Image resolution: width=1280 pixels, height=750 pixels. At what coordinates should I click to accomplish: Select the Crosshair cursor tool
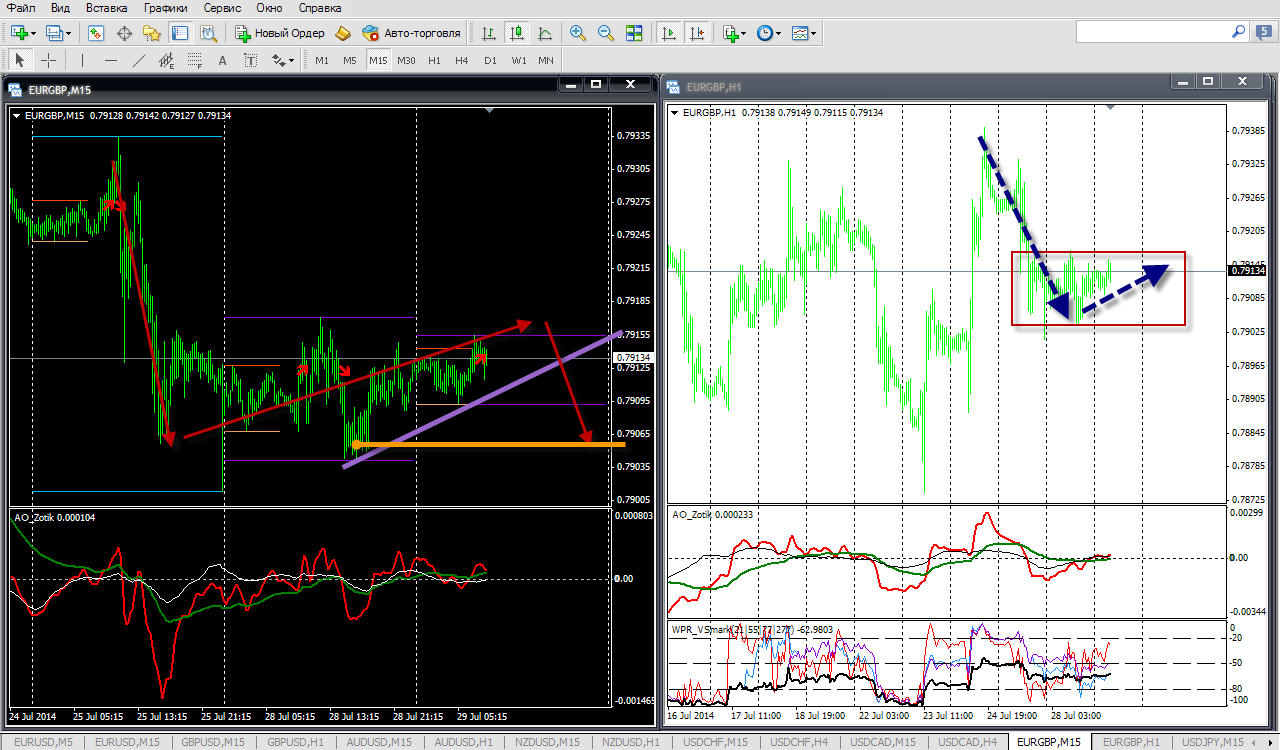tap(48, 60)
